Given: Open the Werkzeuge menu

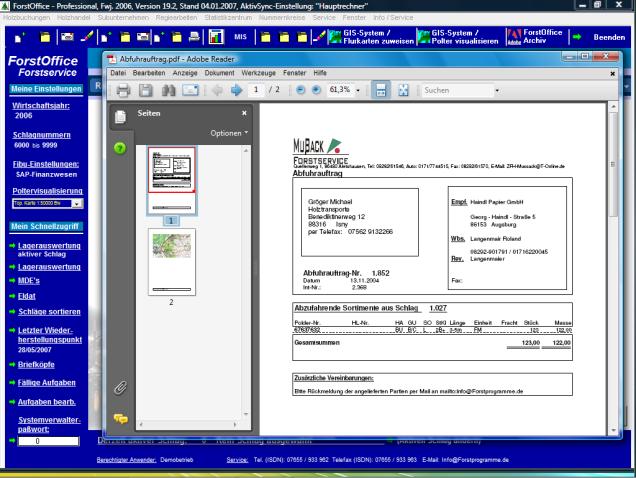Looking at the screenshot, I should coord(258,73).
